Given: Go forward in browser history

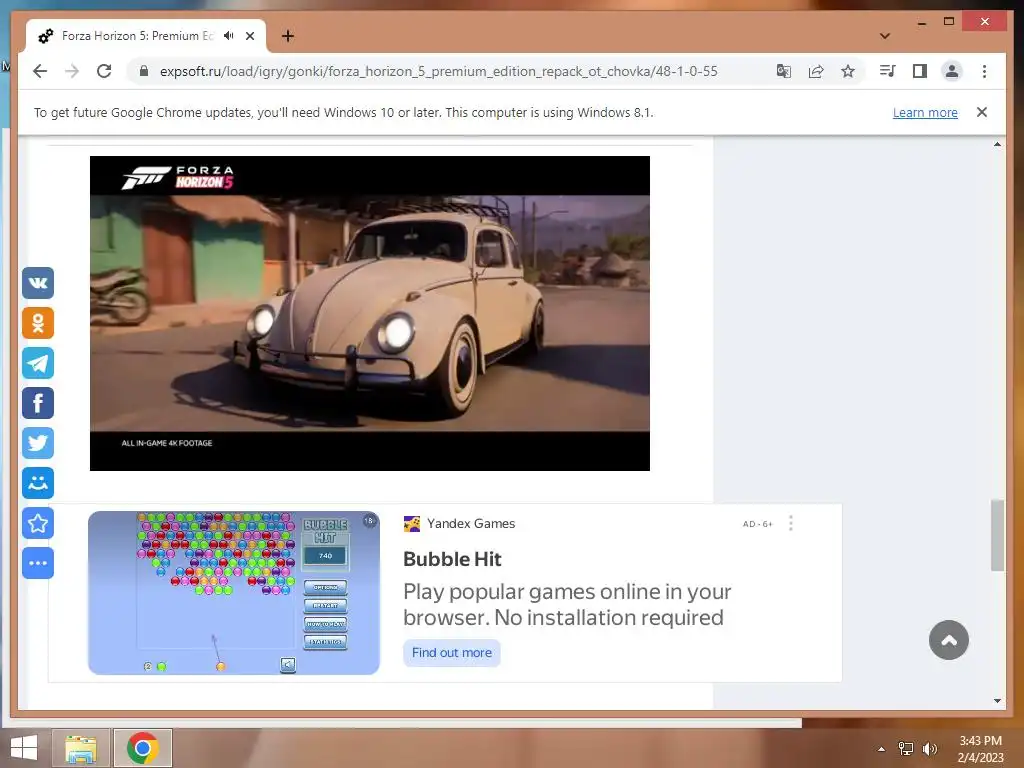Looking at the screenshot, I should tap(72, 71).
